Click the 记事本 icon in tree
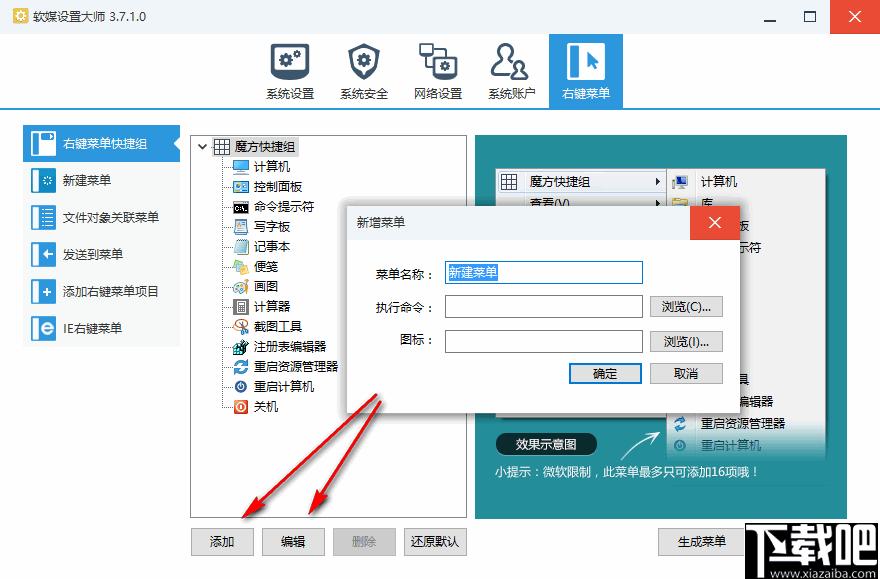 (241, 247)
